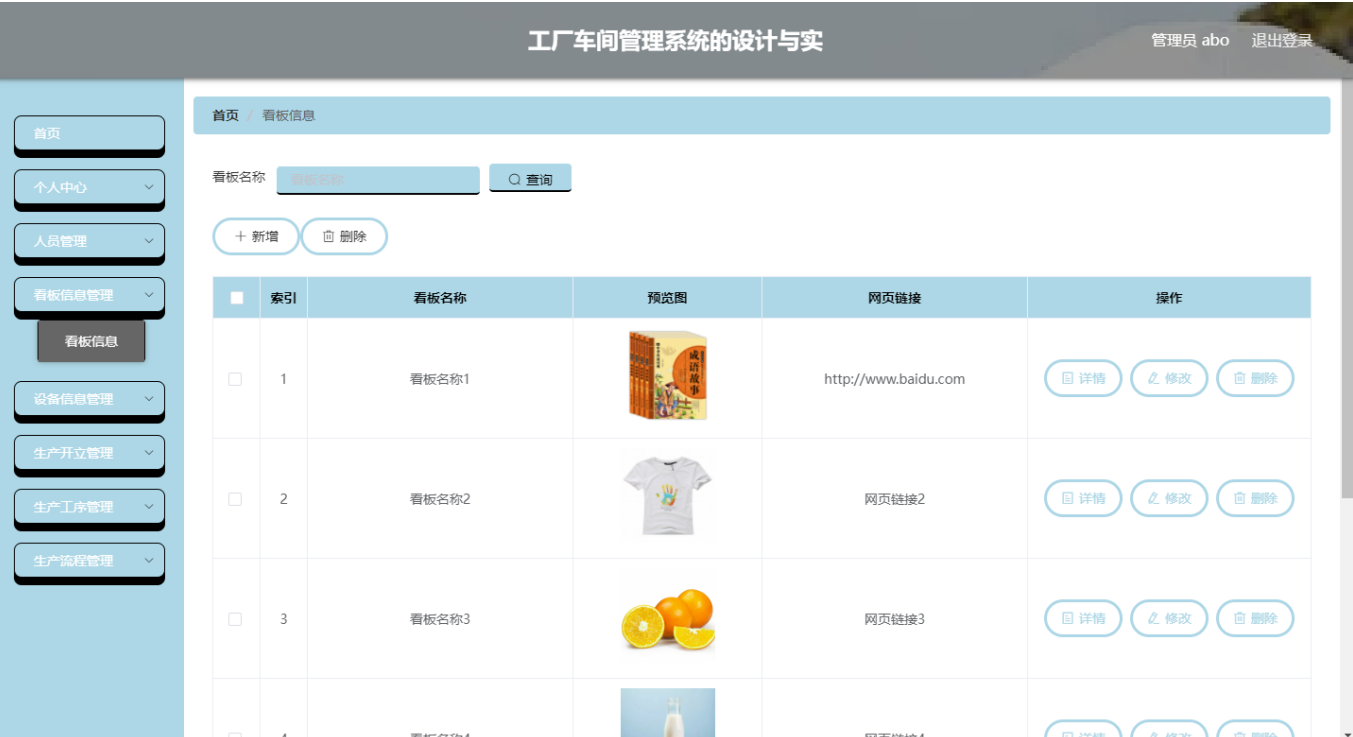Open 详情 via the document icon for 看板名称1

[1068, 378]
